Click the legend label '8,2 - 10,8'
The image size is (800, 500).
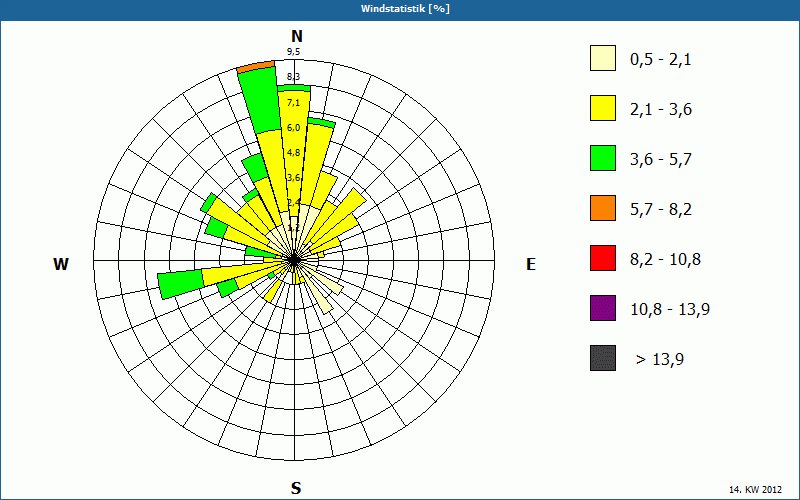(x=665, y=260)
